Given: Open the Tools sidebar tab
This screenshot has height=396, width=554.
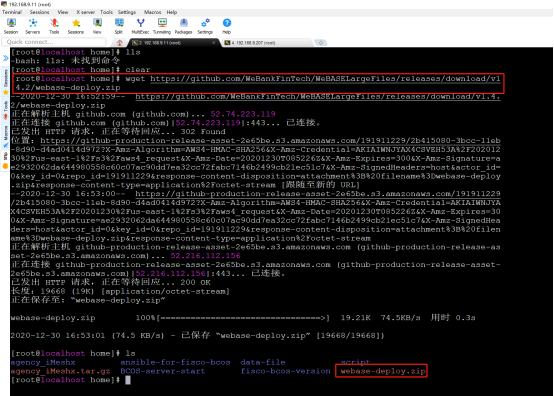Looking at the screenshot, I should (5, 110).
